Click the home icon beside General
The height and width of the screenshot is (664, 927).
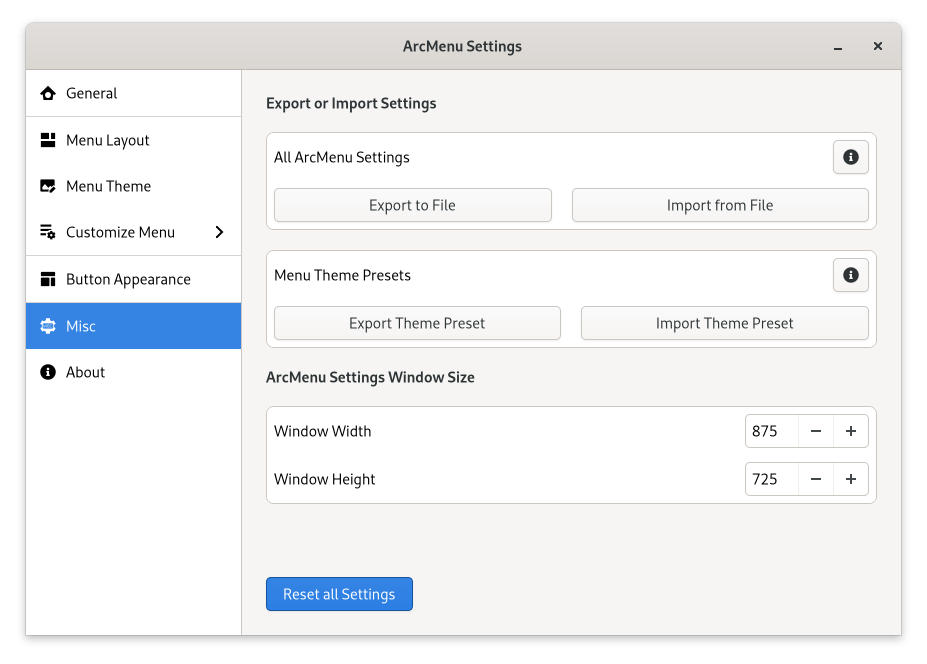click(x=48, y=93)
